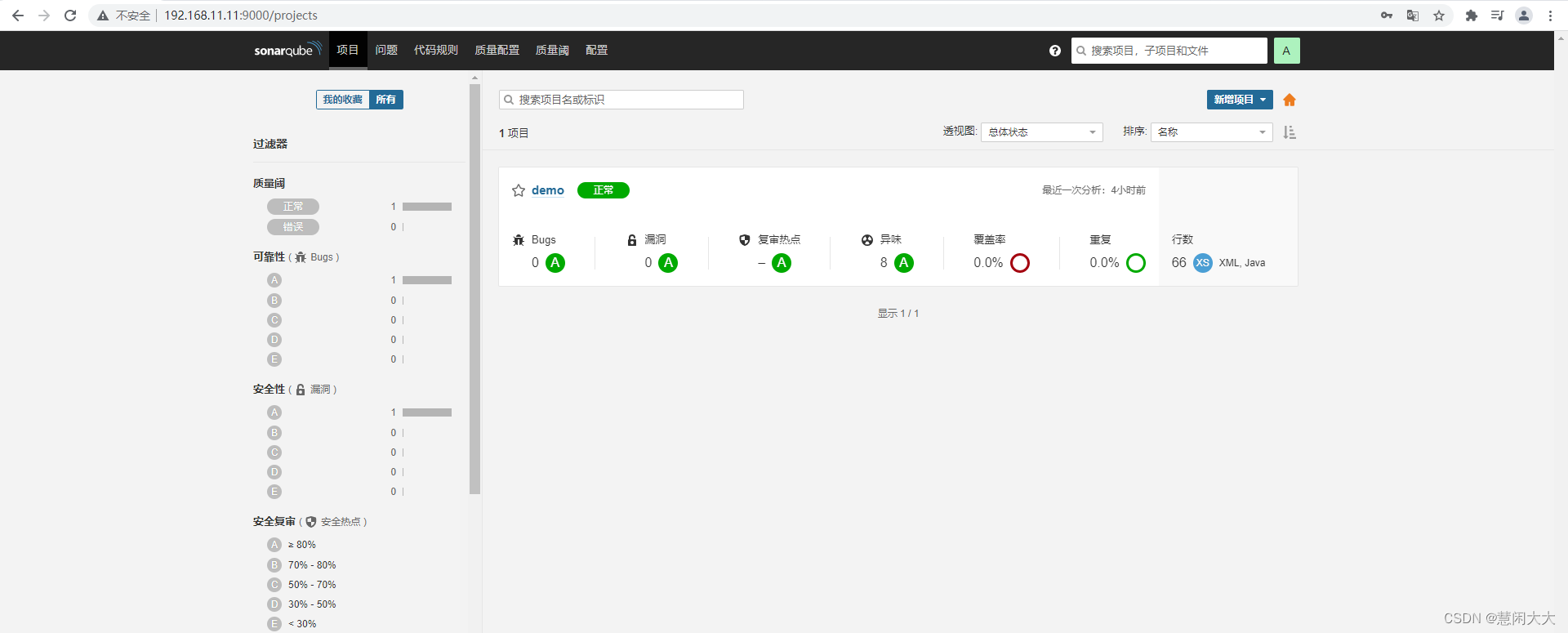Click the vulnerabilities A rating badge
Screen dimensions: 1568x633
pyautogui.click(x=668, y=263)
